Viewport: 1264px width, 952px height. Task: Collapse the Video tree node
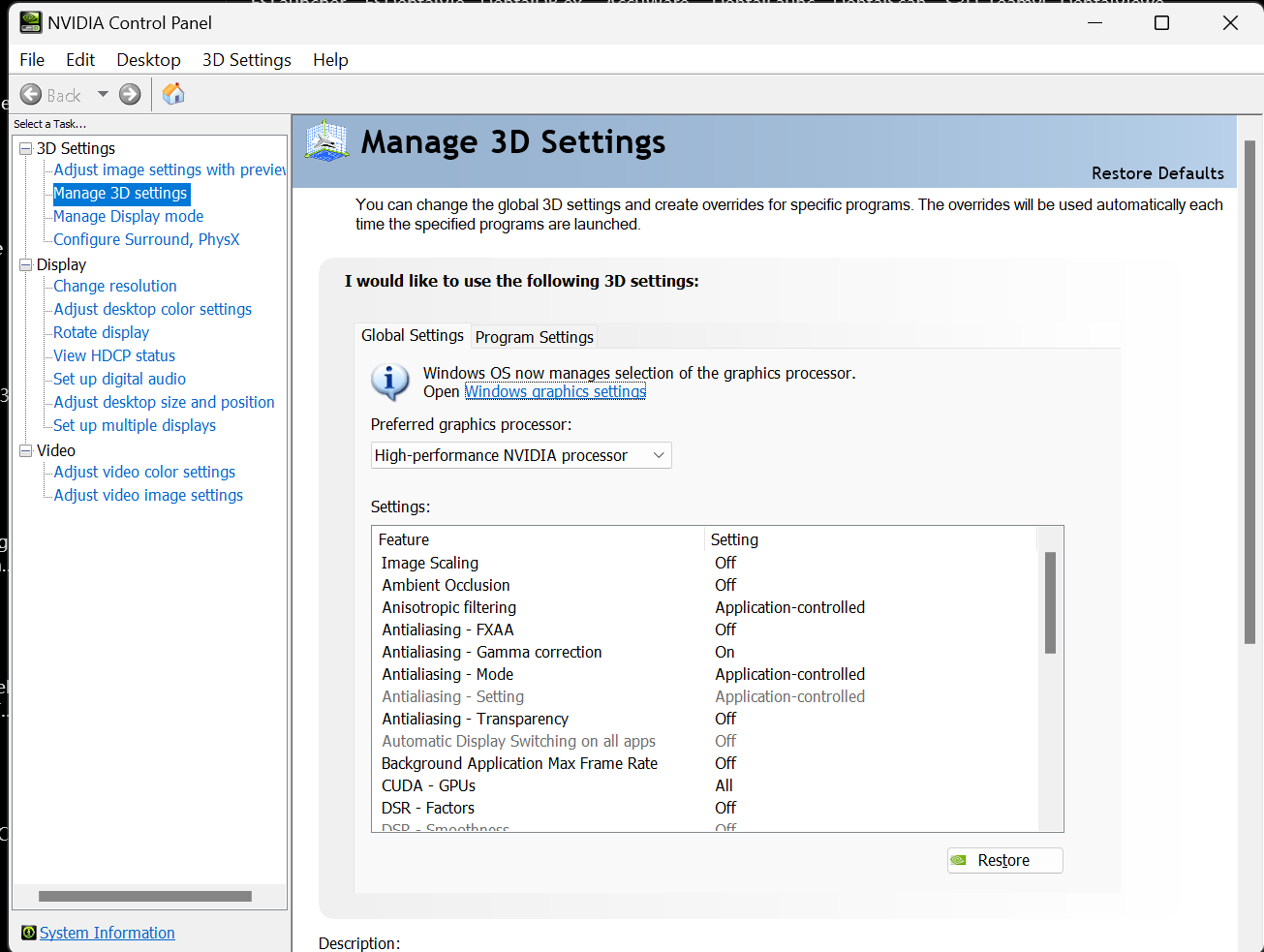coord(26,450)
